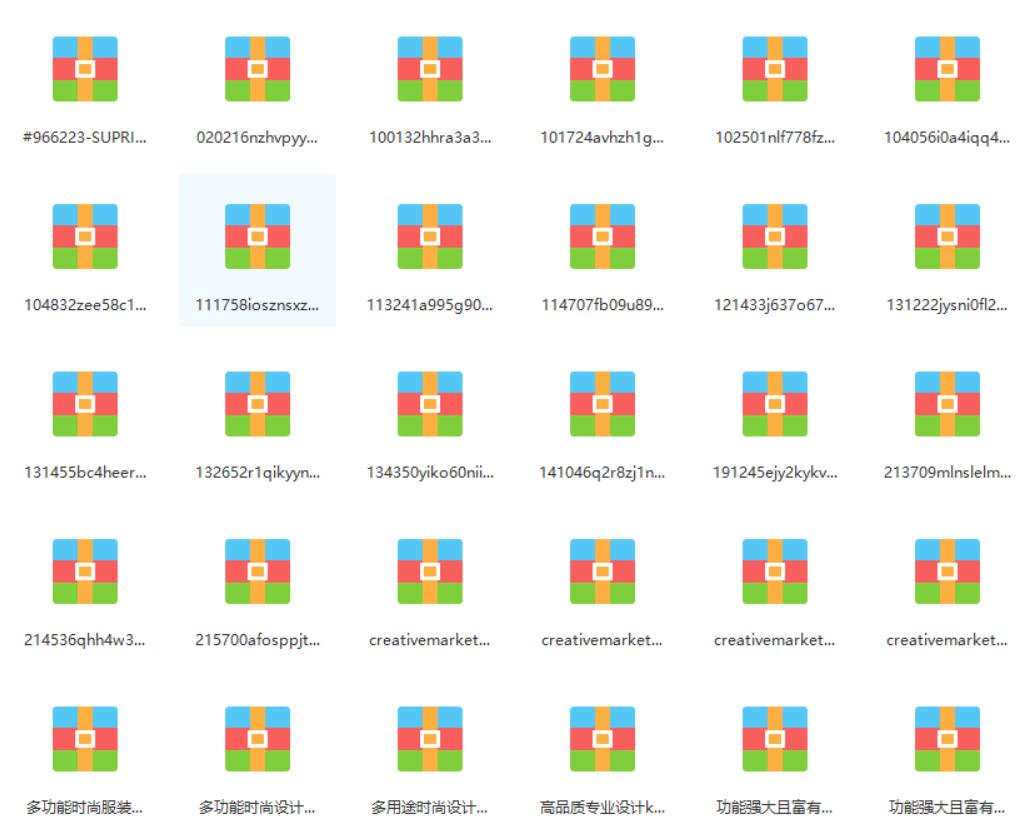Select the 102501nlf778fz archive
Screen dimensions: 1018x837
775,69
